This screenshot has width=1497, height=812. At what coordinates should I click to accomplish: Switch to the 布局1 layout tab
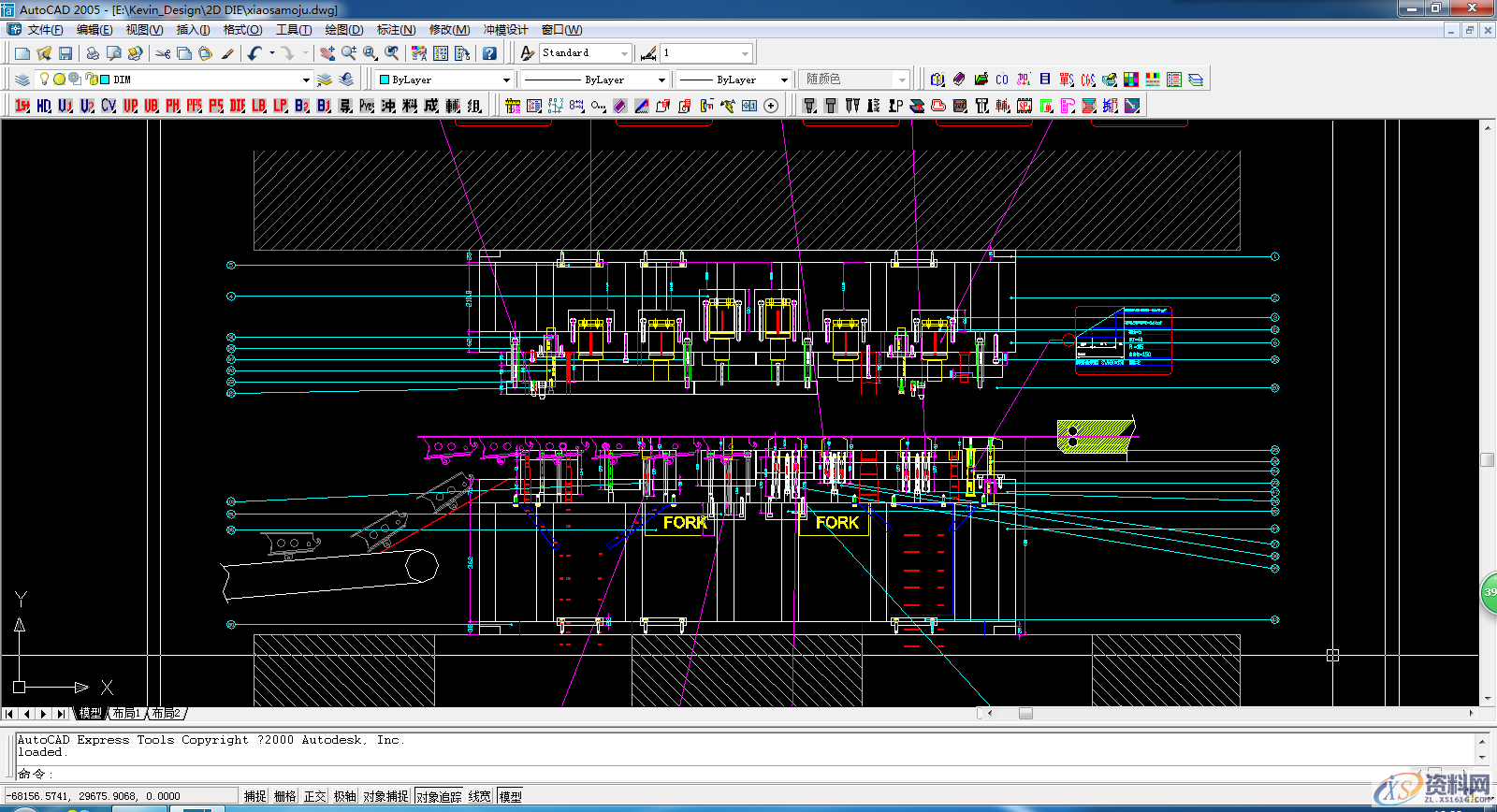pyautogui.click(x=126, y=714)
